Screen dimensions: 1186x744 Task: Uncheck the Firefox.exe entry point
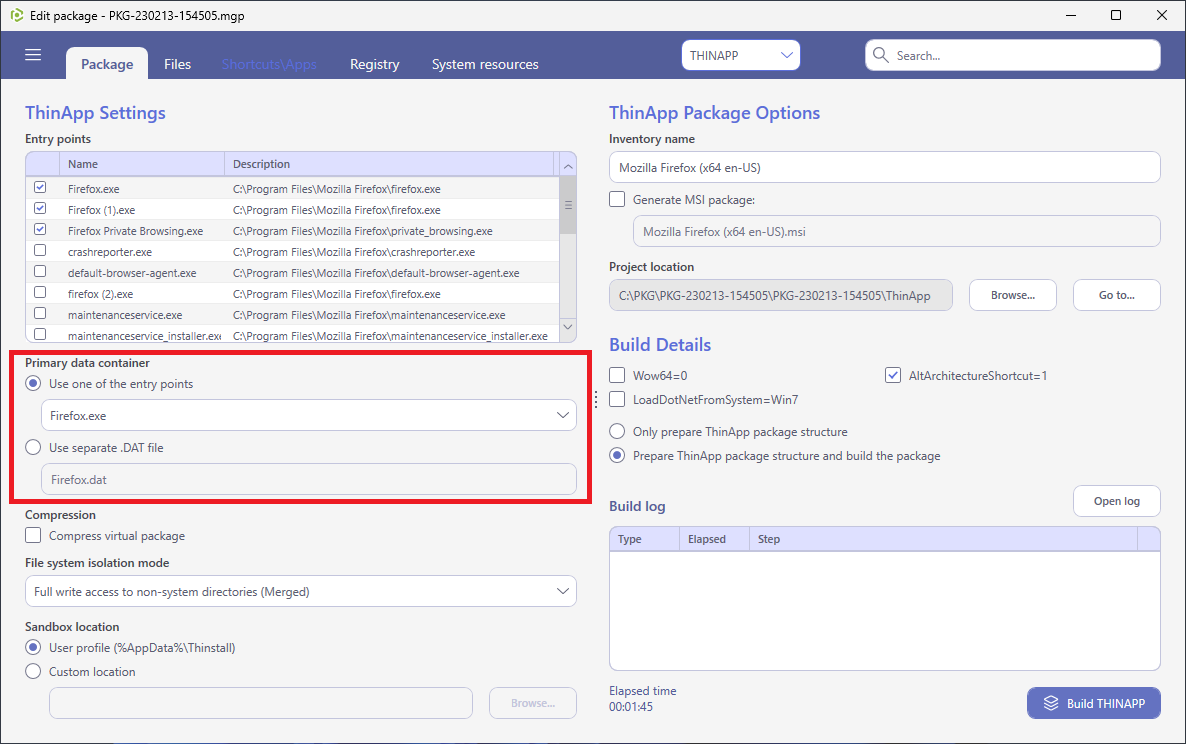[40, 188]
